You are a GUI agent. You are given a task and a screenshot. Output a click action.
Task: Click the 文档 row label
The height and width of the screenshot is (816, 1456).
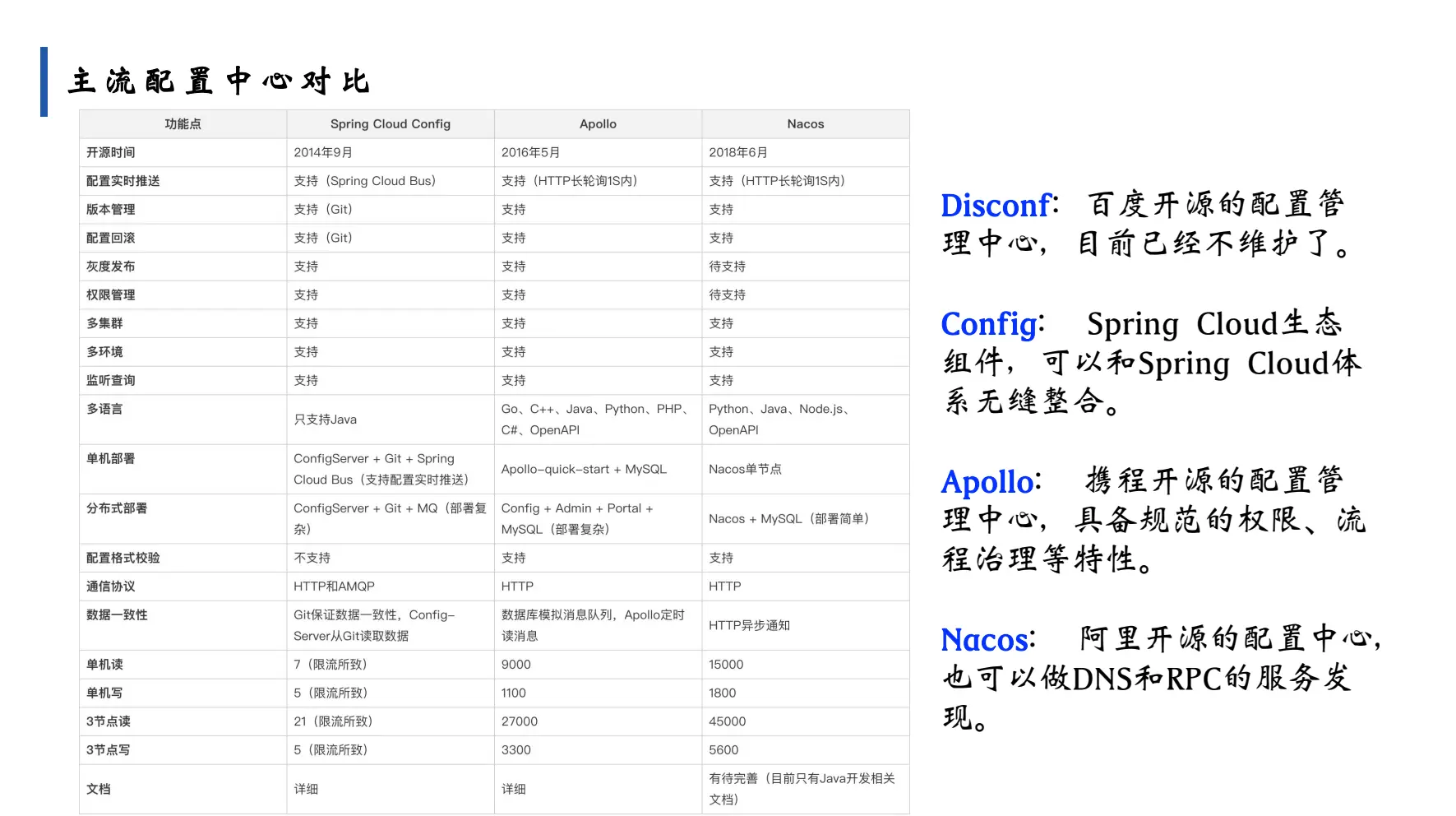pyautogui.click(x=99, y=789)
